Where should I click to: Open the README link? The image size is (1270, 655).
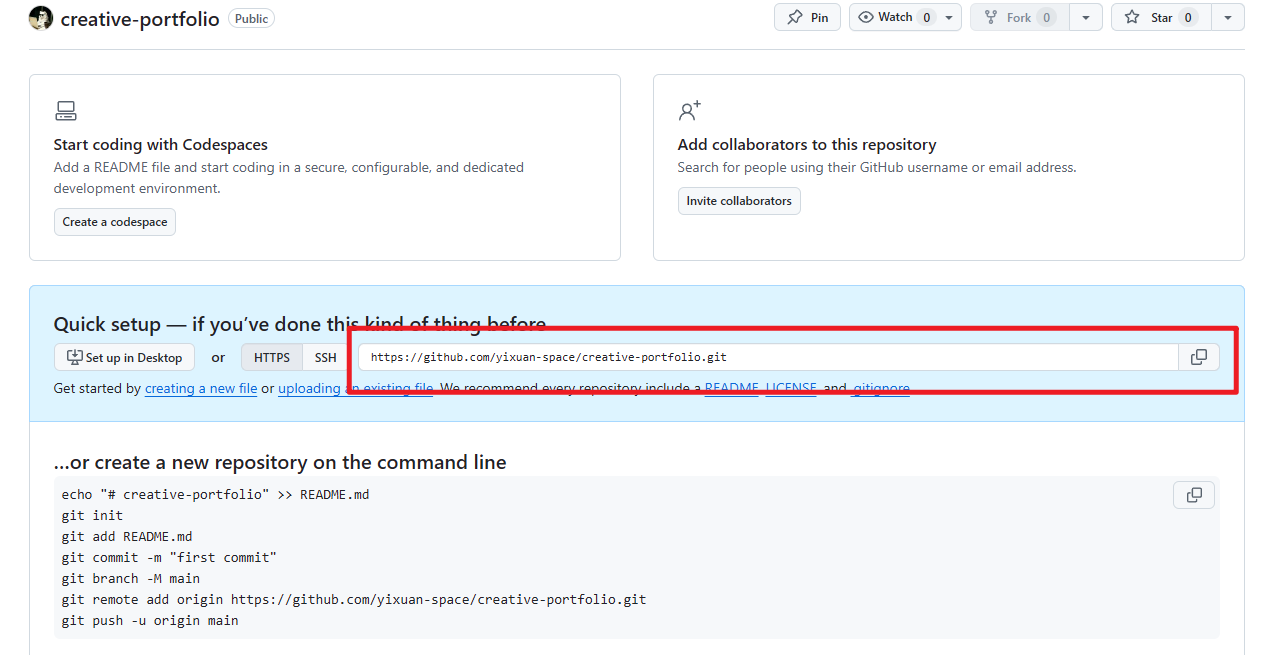[731, 388]
